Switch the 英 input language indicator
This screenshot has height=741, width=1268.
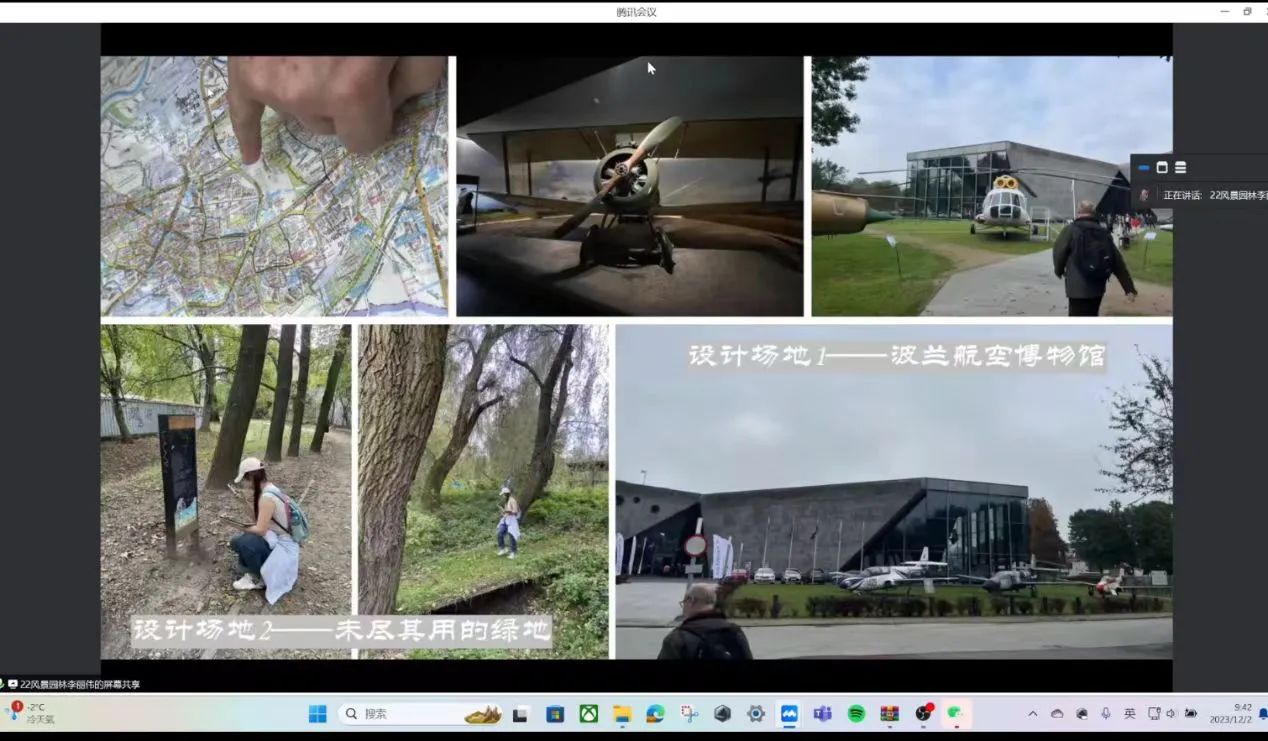1129,714
